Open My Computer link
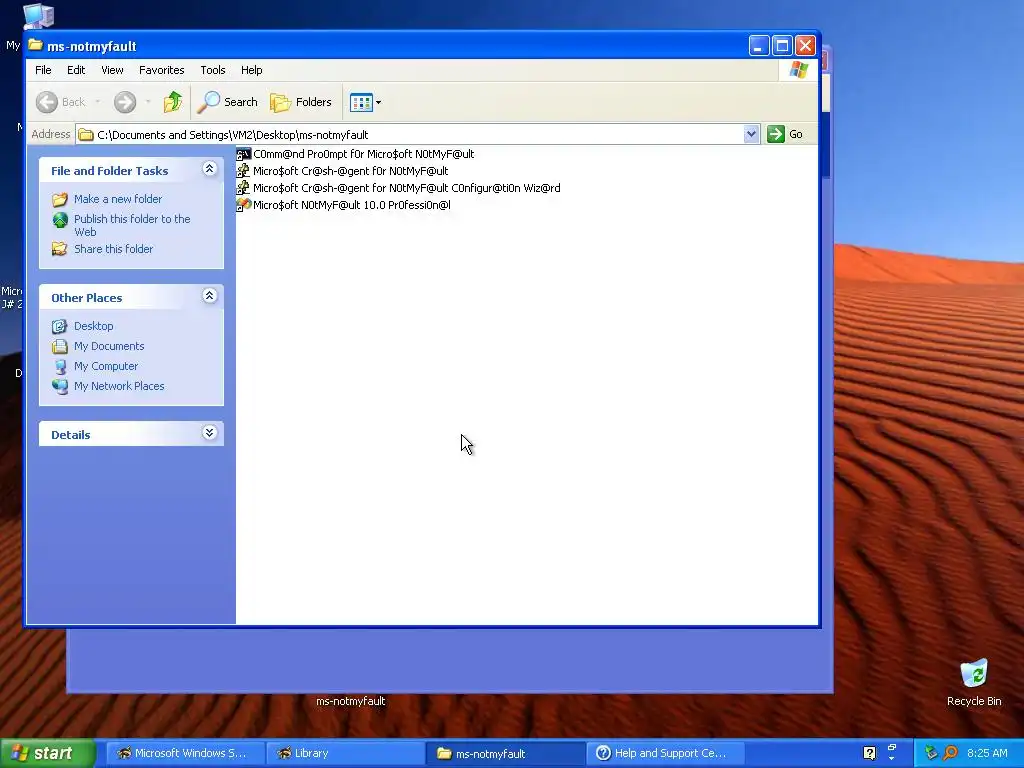This screenshot has height=768, width=1024. pos(106,366)
